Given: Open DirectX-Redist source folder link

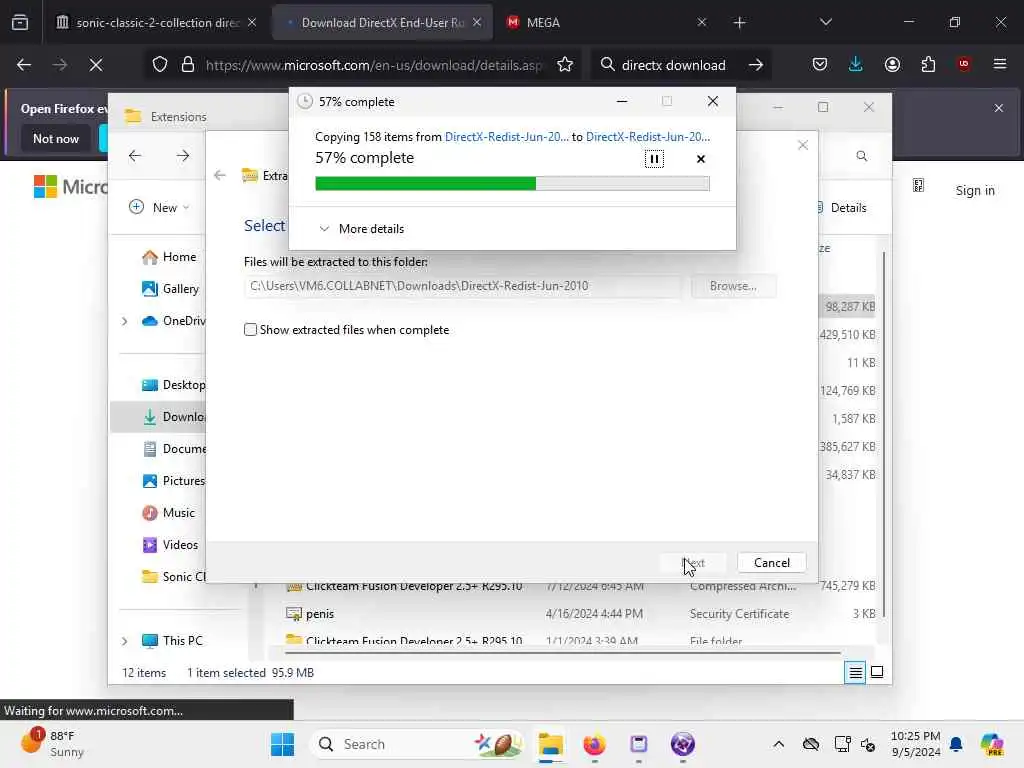Looking at the screenshot, I should pos(506,136).
